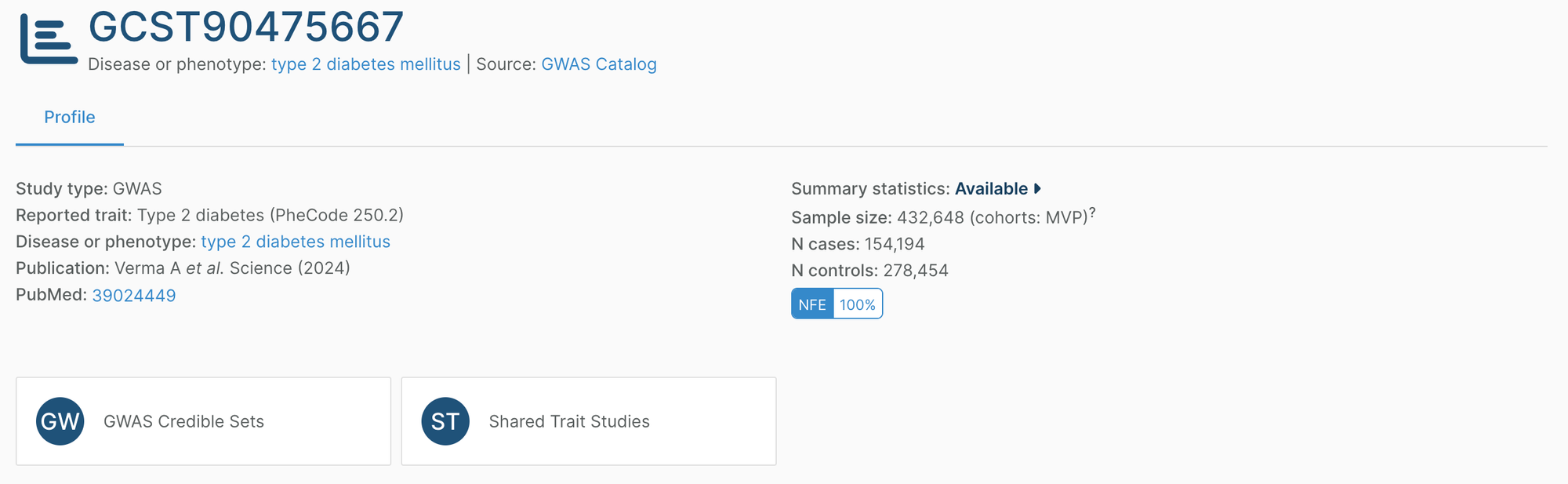
Task: Open header type 2 diabetes mellitus link
Action: click(x=366, y=64)
